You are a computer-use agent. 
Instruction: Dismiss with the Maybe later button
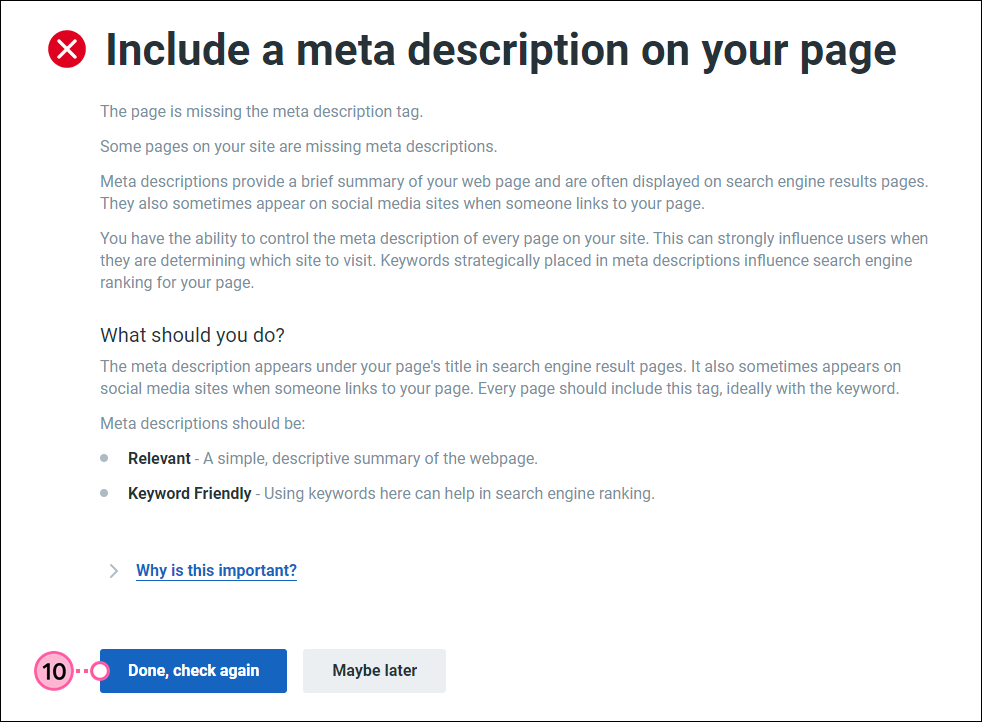(375, 671)
